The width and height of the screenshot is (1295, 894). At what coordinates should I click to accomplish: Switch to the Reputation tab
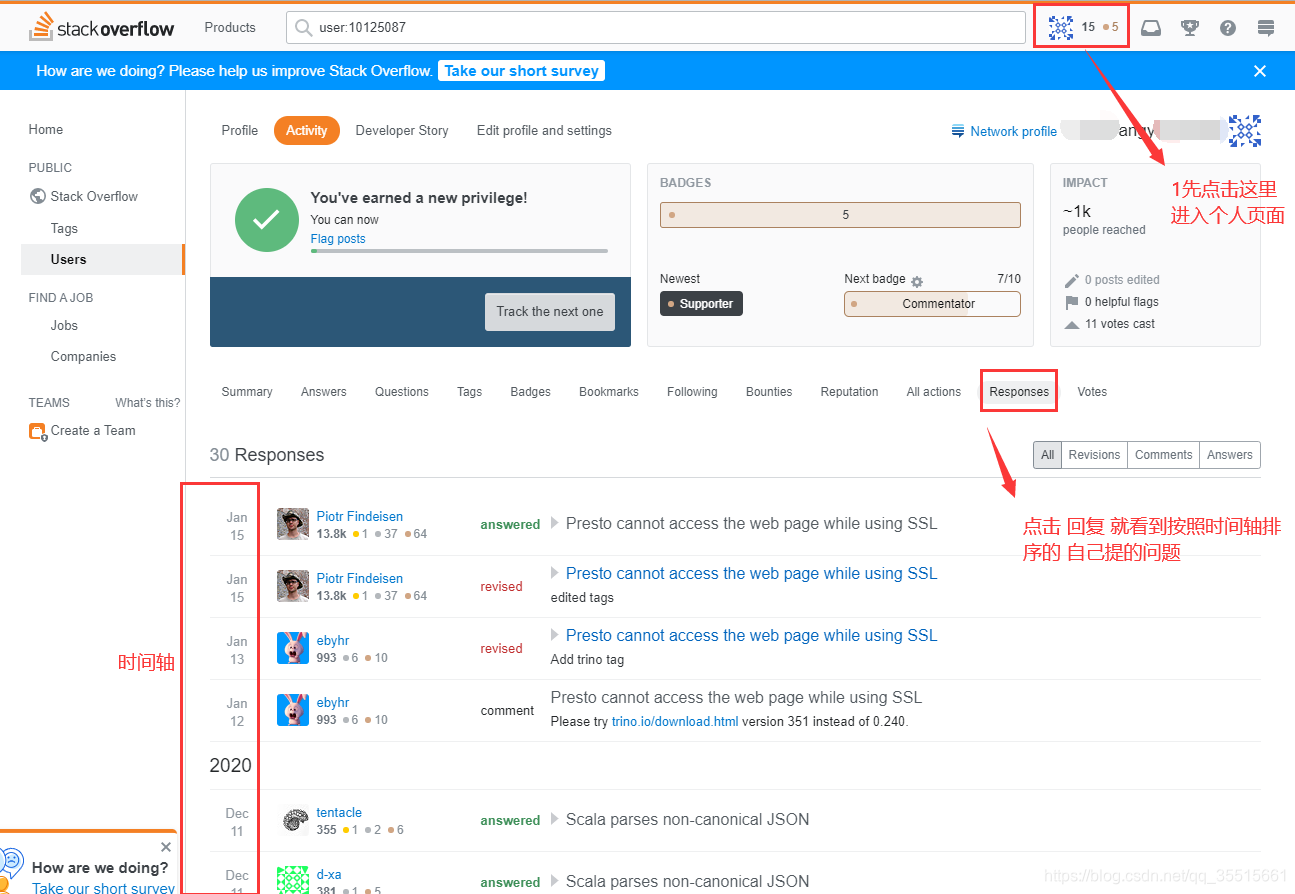[x=848, y=391]
